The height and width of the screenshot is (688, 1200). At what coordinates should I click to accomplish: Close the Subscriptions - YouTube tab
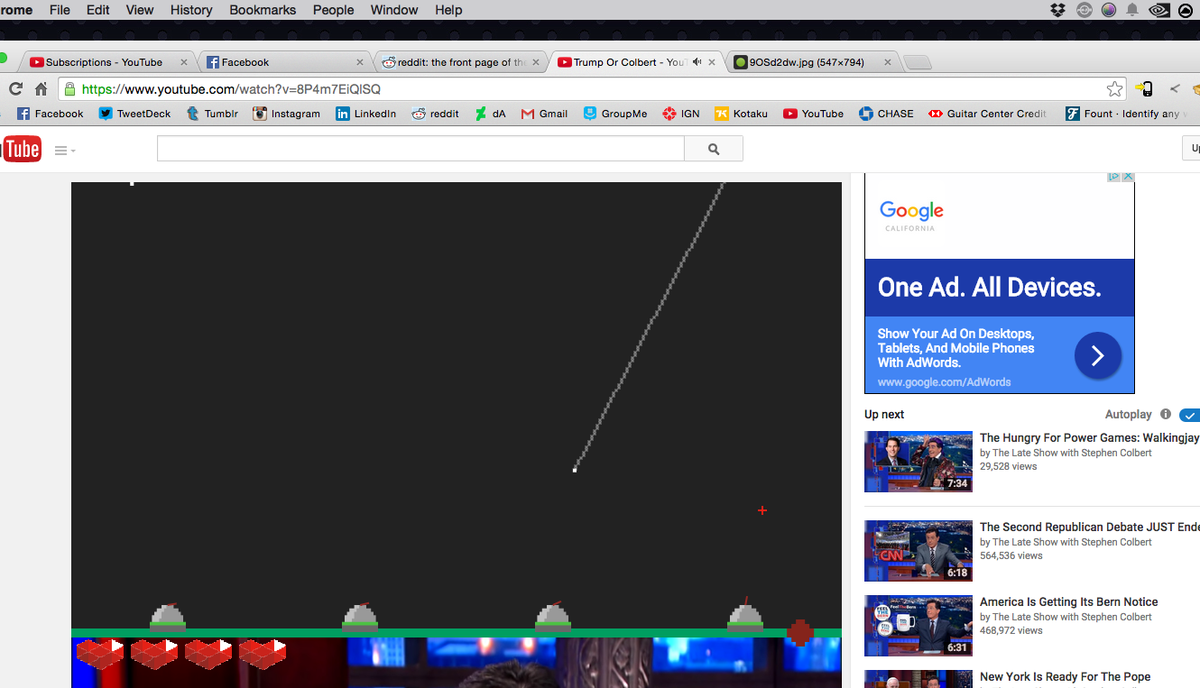point(184,62)
